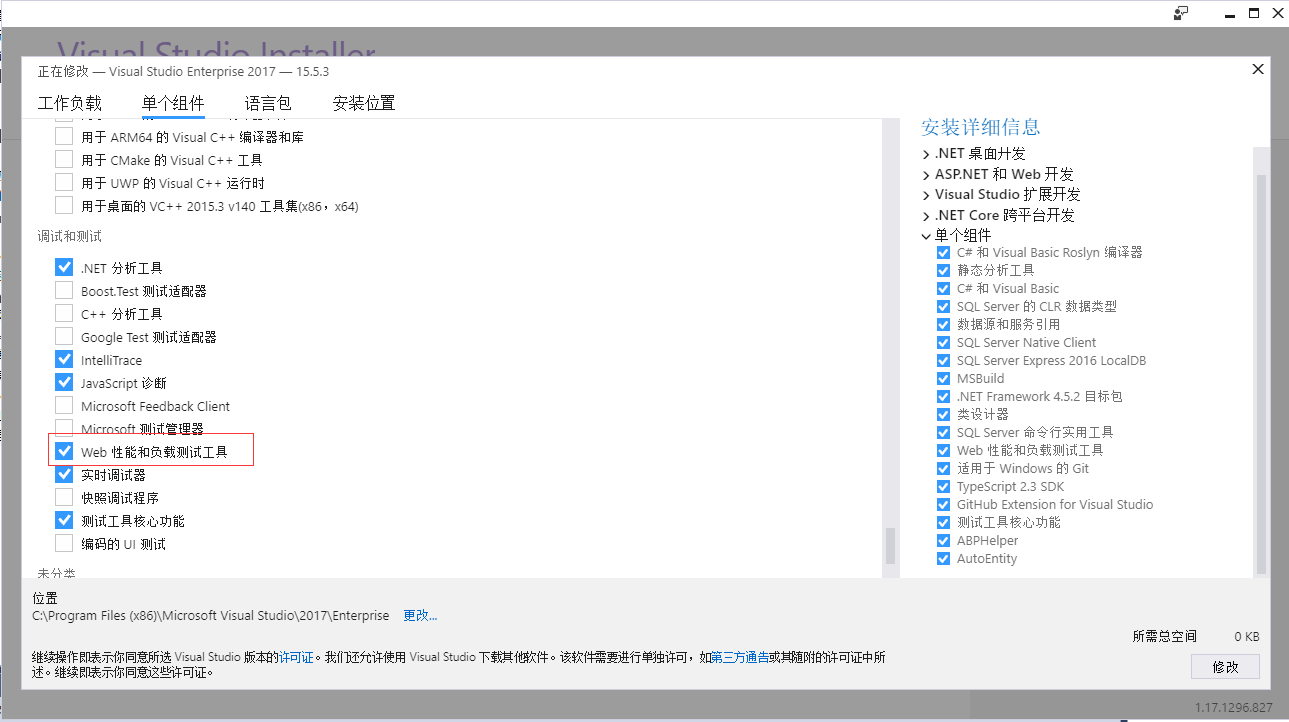Image resolution: width=1289 pixels, height=722 pixels.
Task: Enable C++ 分析工具 checkbox
Action: pos(64,314)
